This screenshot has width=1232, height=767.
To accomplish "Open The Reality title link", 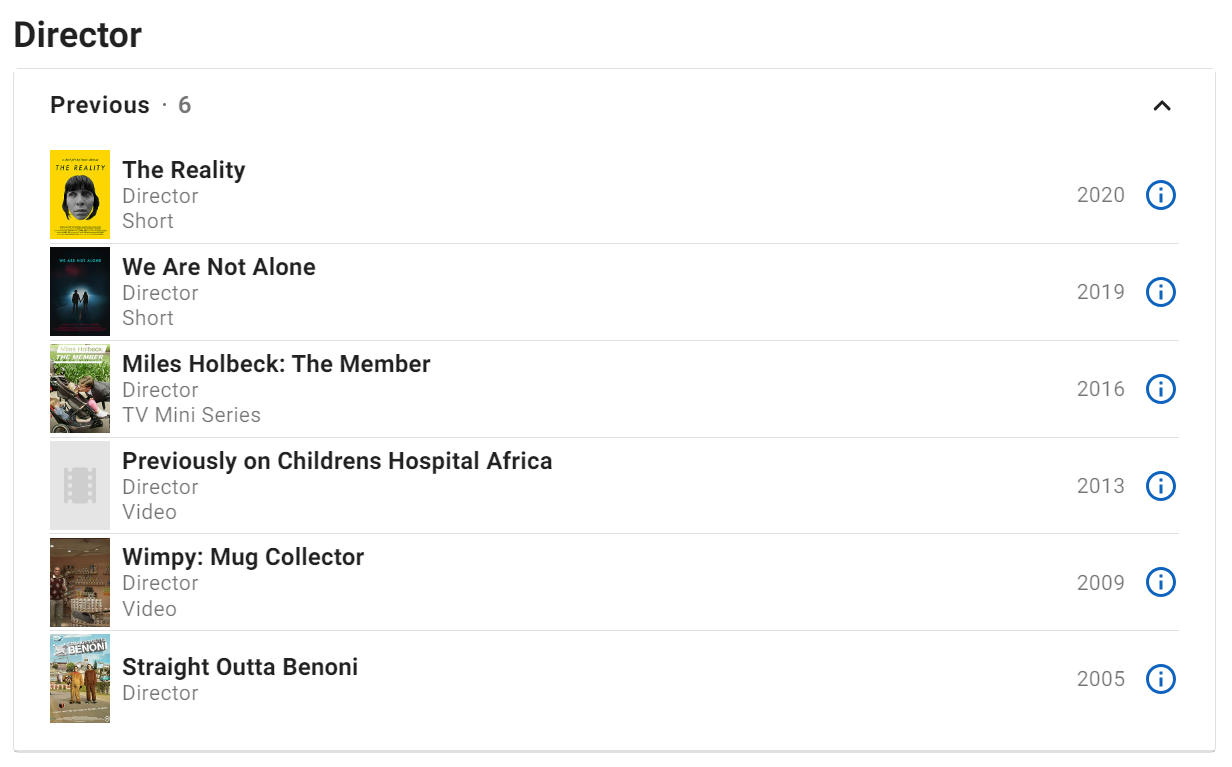I will (184, 170).
